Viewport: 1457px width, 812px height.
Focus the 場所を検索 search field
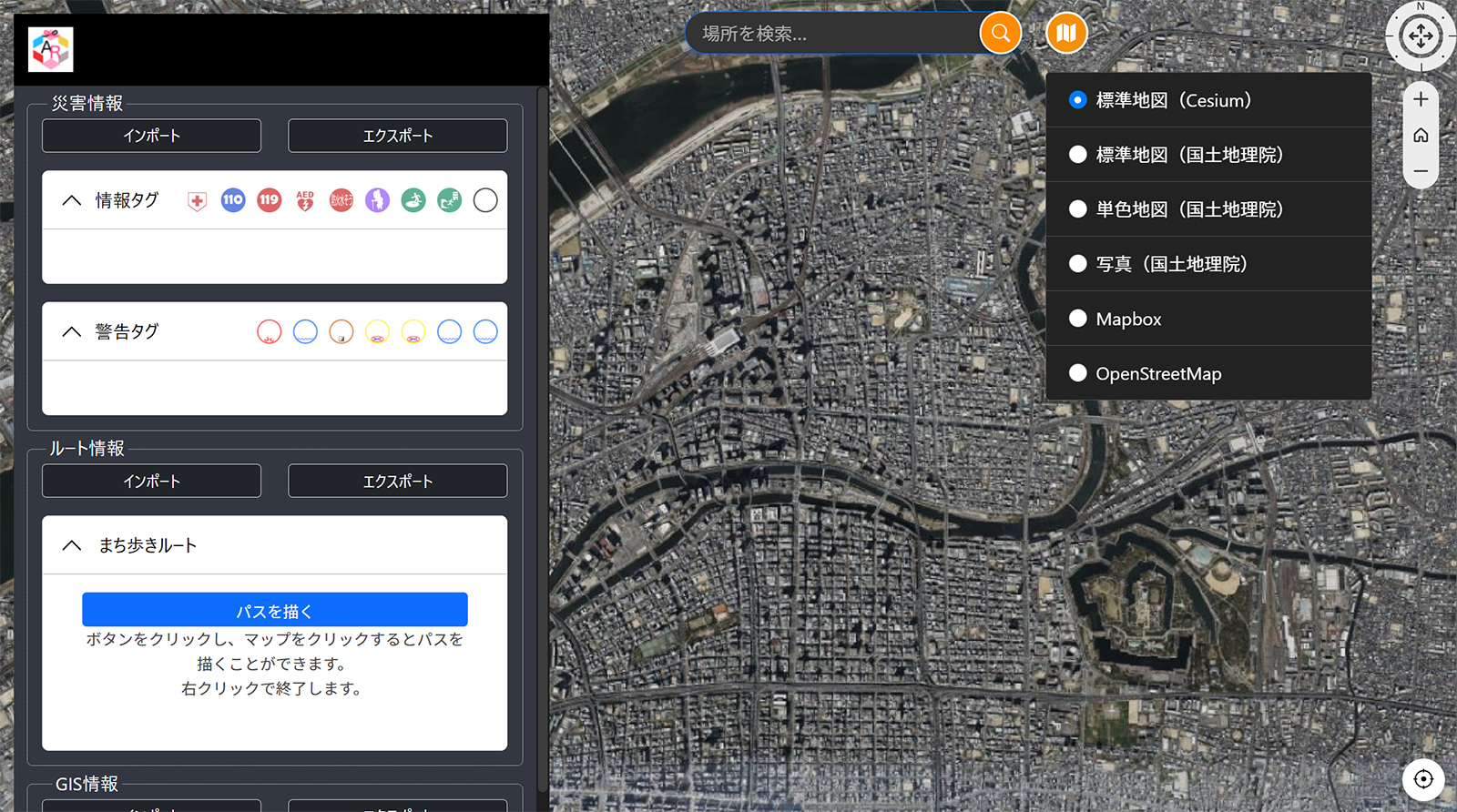click(833, 34)
